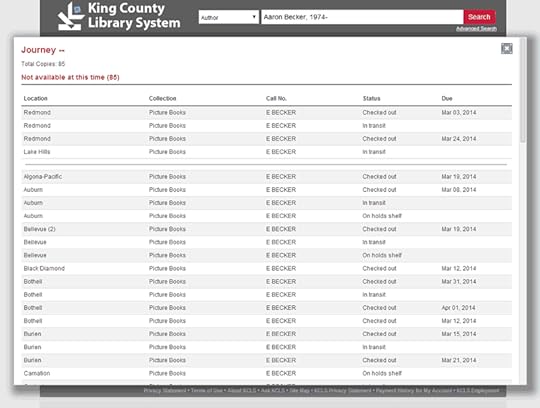This screenshot has width=540, height=408.
Task: Click the popup vertical scrollbar thumb
Action: pyautogui.click(x=523, y=90)
